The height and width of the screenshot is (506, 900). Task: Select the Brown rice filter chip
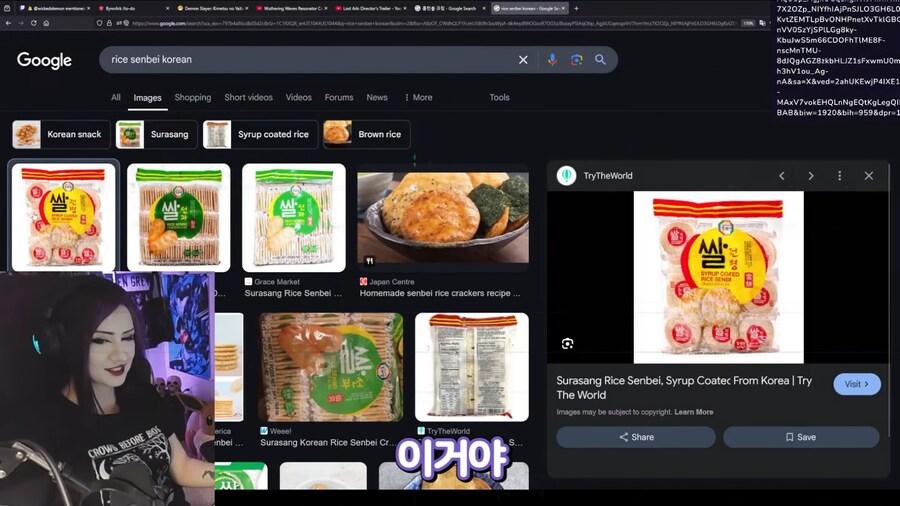pyautogui.click(x=366, y=135)
